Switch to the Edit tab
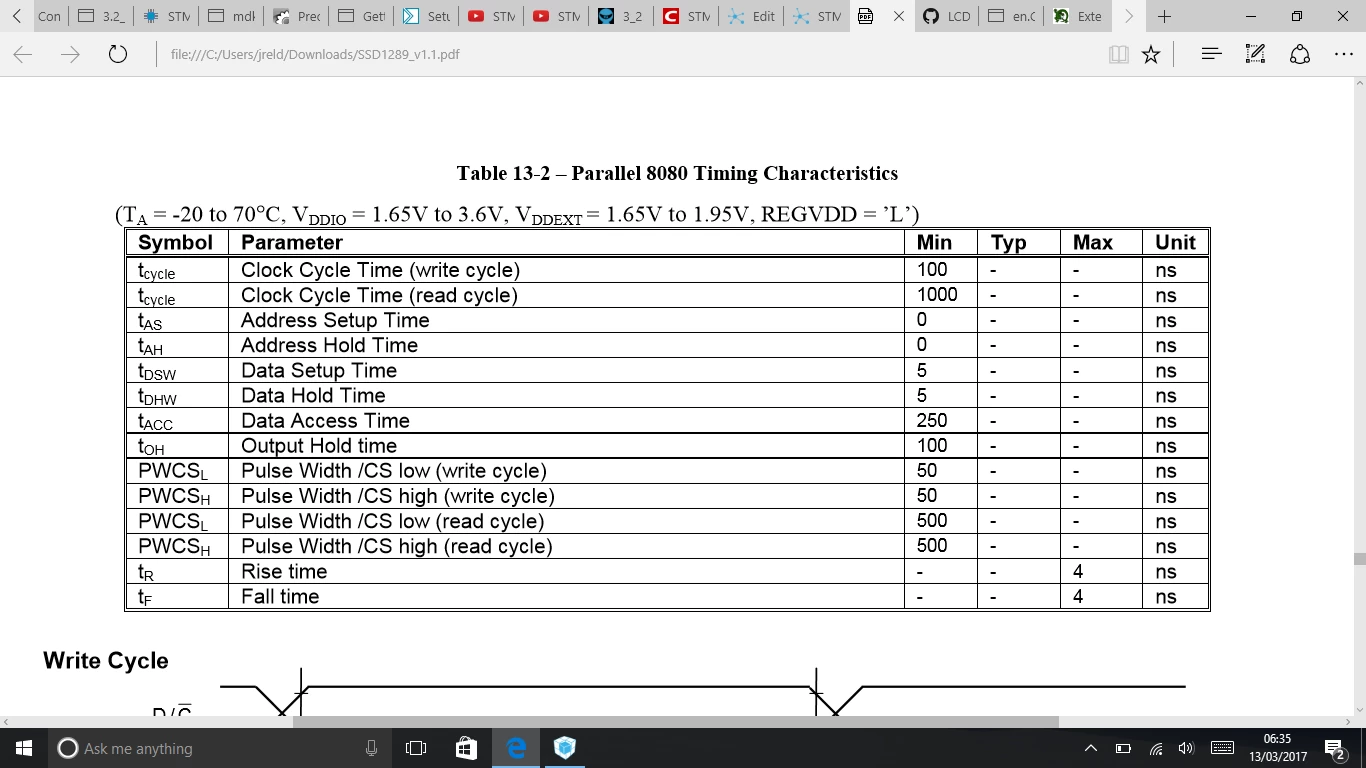This screenshot has width=1366, height=768. tap(752, 16)
